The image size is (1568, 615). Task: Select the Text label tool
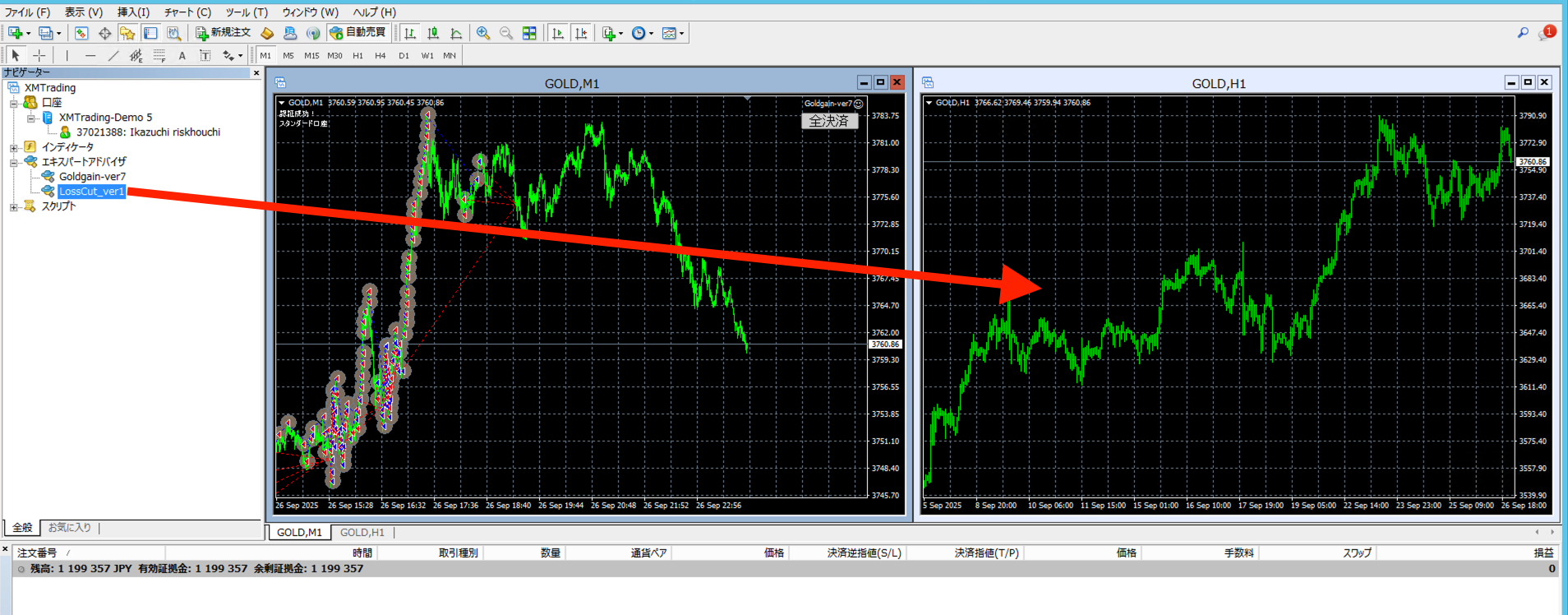coord(182,56)
